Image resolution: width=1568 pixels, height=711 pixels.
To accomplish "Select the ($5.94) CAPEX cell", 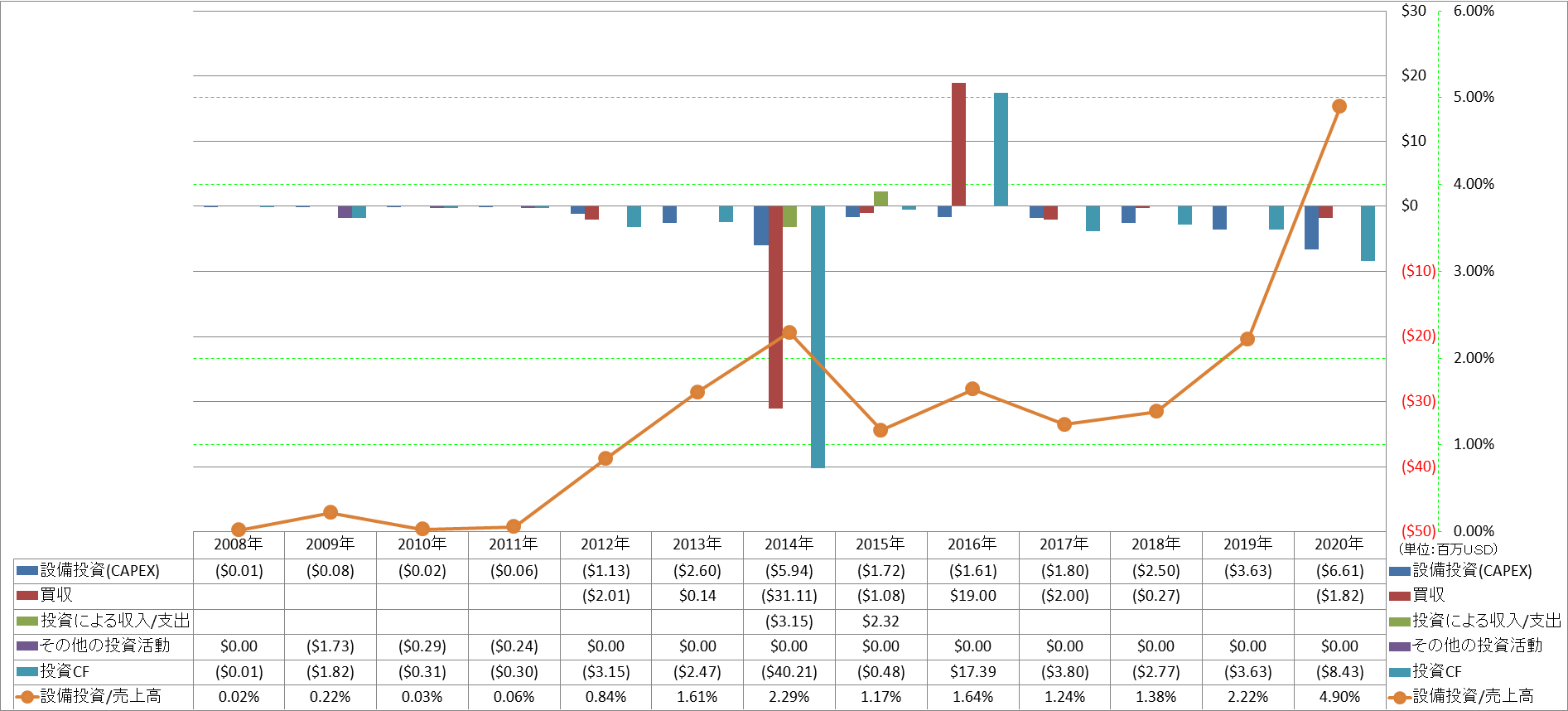I will coord(789,571).
